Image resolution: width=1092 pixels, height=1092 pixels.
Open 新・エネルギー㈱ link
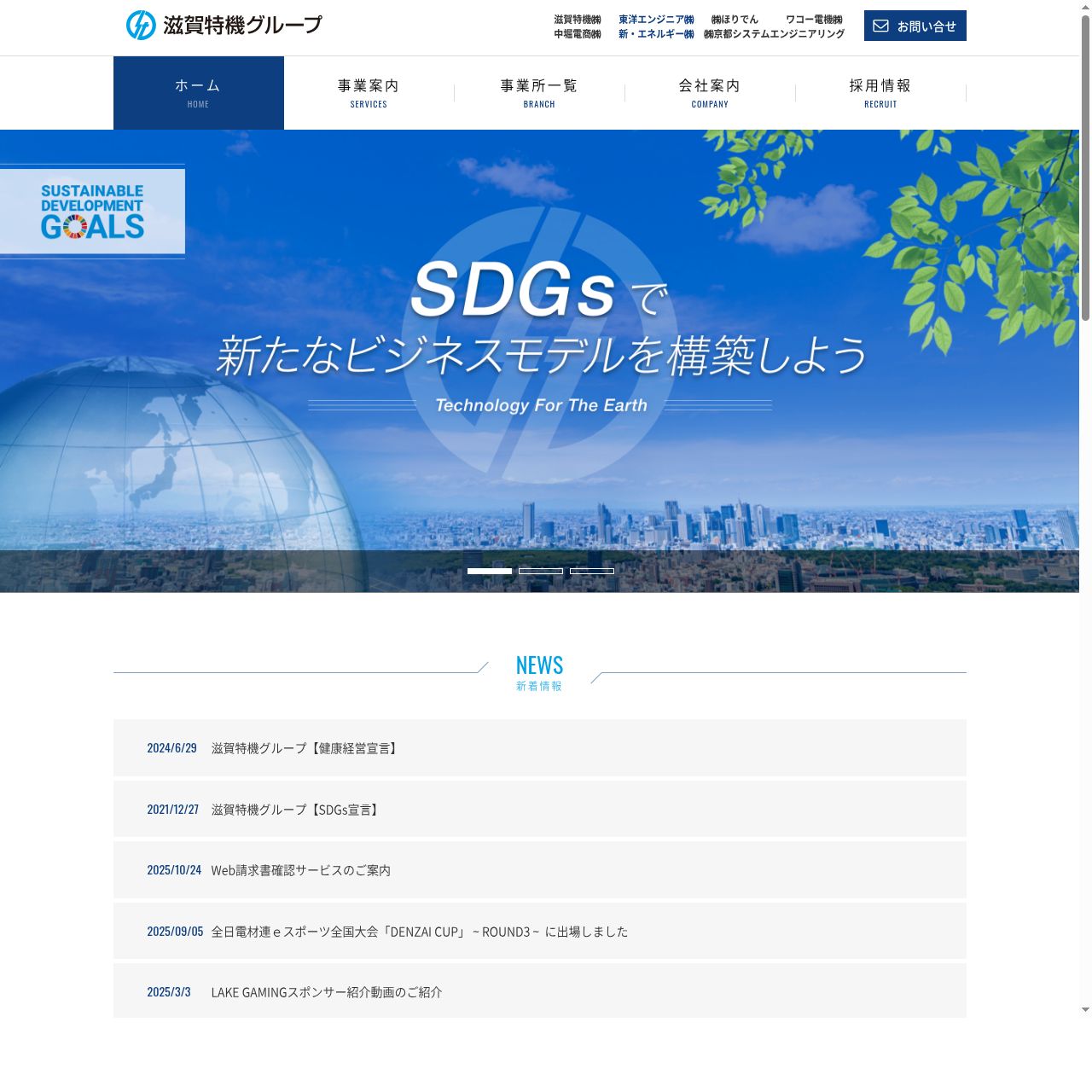pyautogui.click(x=656, y=34)
